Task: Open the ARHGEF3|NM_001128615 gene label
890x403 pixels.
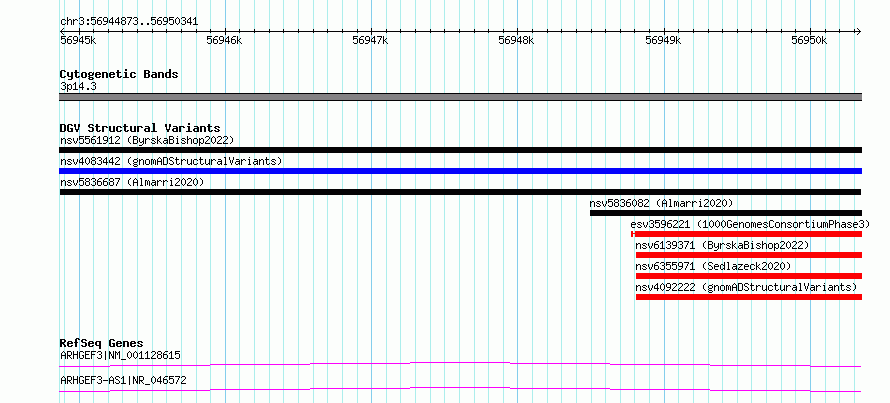Action: (120, 356)
